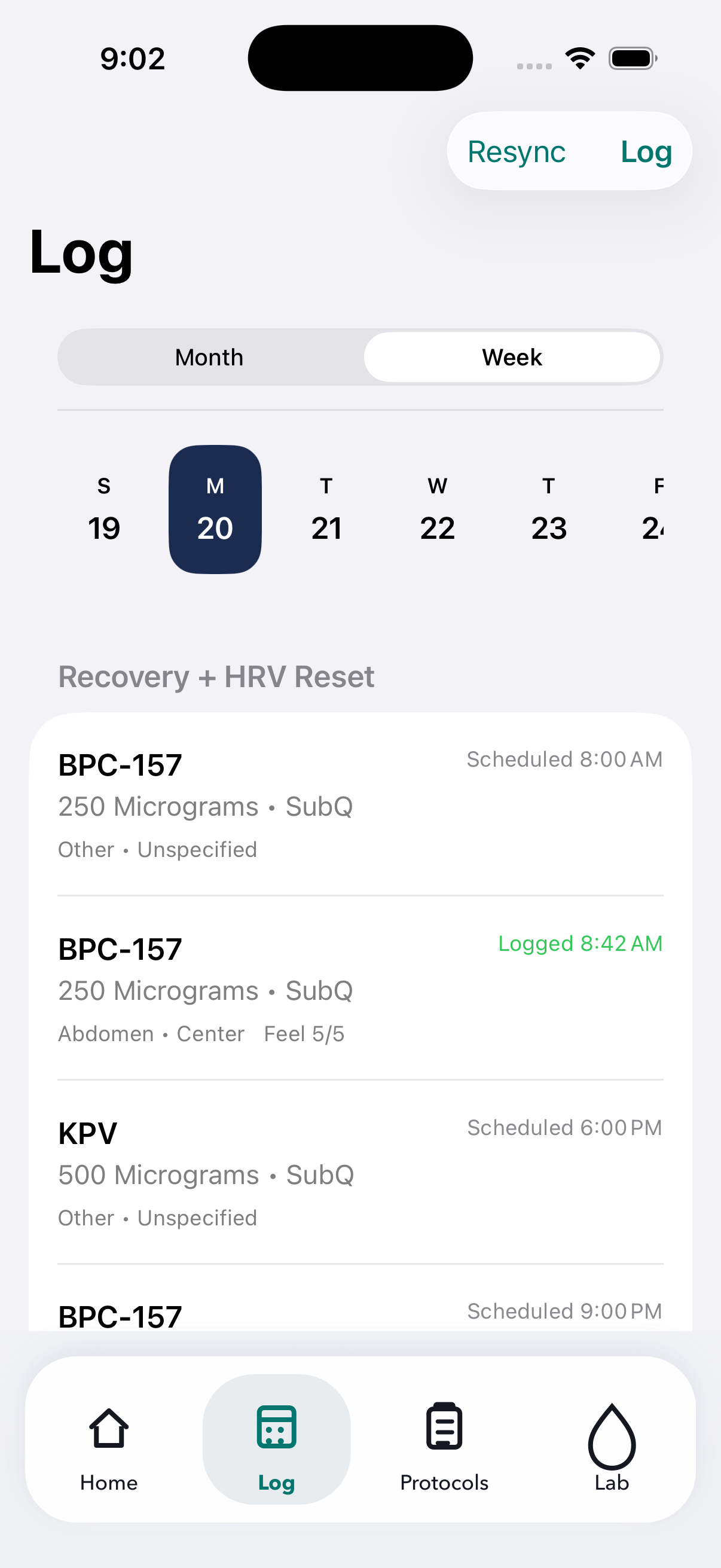Screen dimensions: 721x1568
Task: Select Sunday the 19th
Action: pyautogui.click(x=104, y=510)
